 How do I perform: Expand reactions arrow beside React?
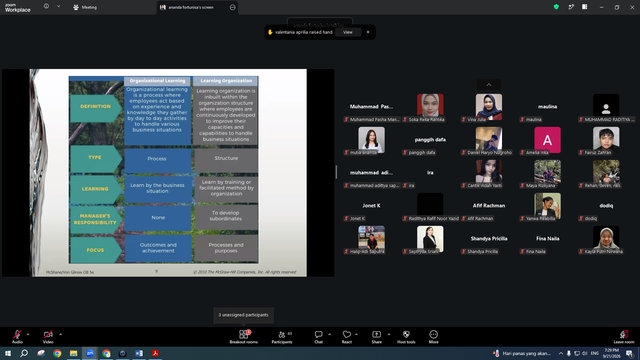tap(356, 334)
